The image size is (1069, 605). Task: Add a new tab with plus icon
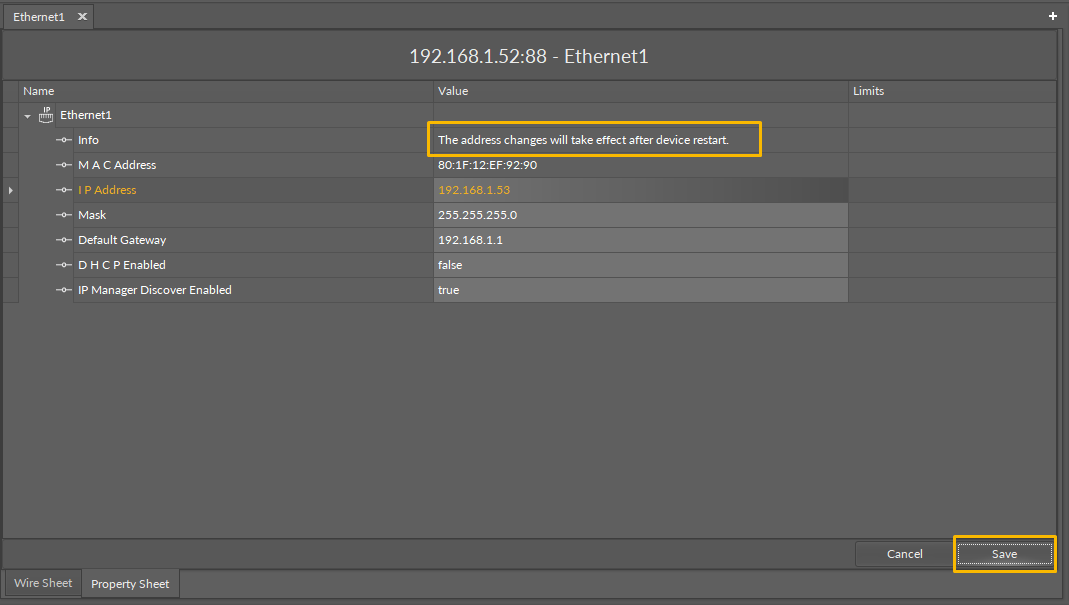pos(1052,17)
